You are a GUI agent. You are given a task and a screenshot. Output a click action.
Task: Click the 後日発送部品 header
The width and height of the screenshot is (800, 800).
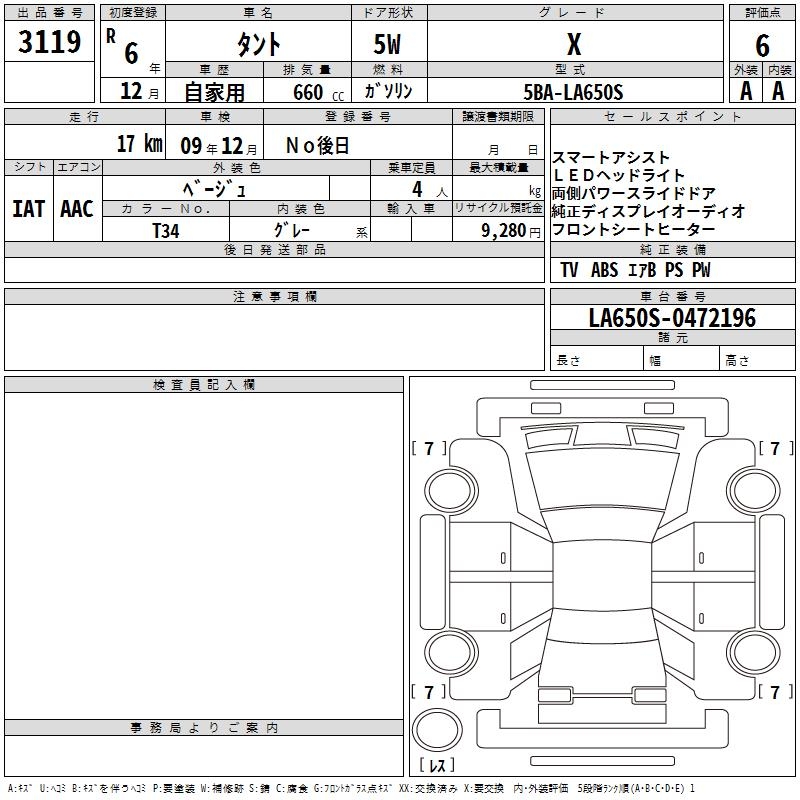pyautogui.click(x=274, y=249)
